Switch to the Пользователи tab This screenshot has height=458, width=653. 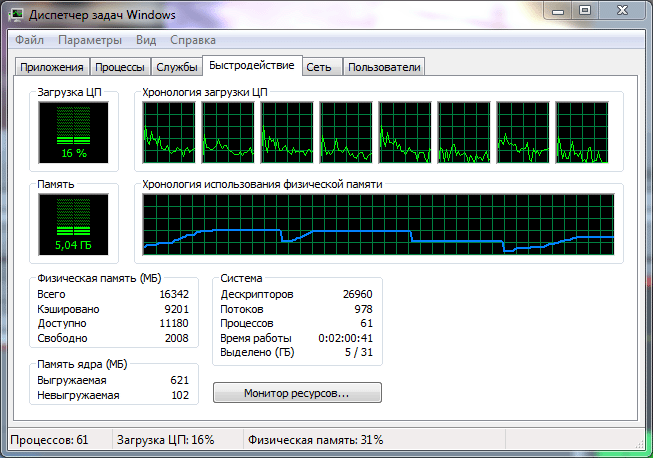[x=384, y=67]
